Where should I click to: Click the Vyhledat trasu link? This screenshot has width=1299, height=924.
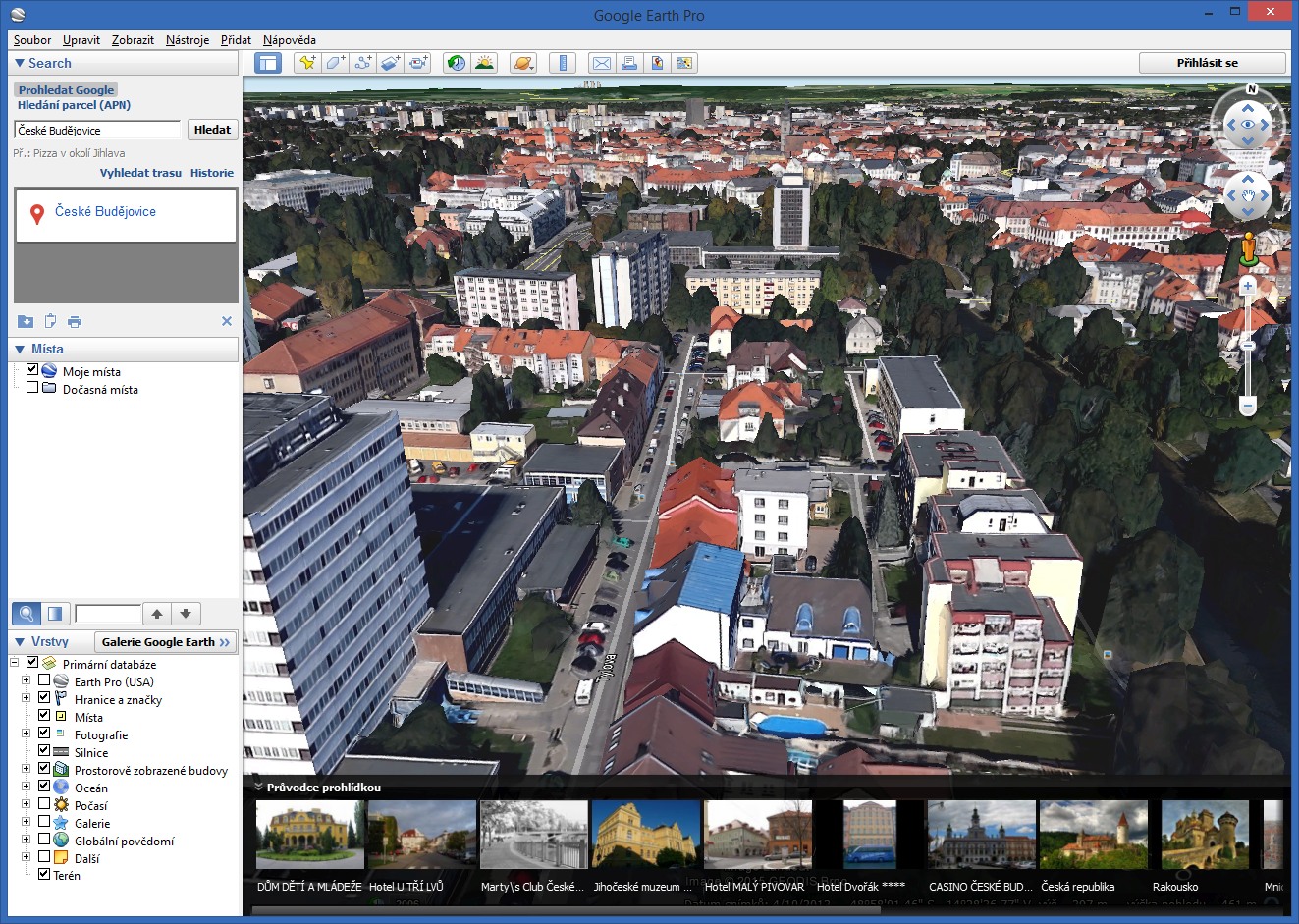[140, 173]
